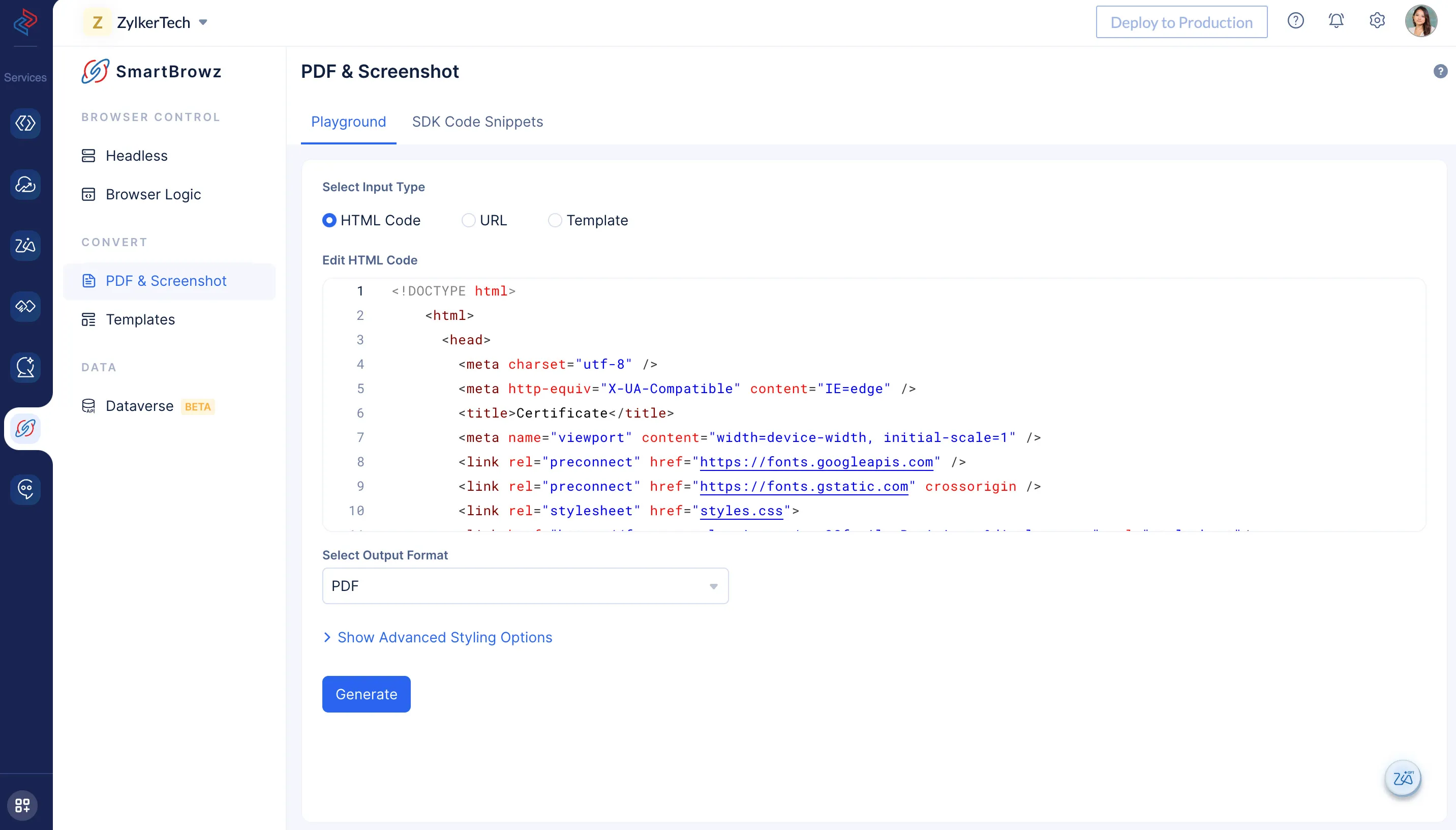Choose the Template input type
Screen dimensions: 1456x830
coord(555,221)
